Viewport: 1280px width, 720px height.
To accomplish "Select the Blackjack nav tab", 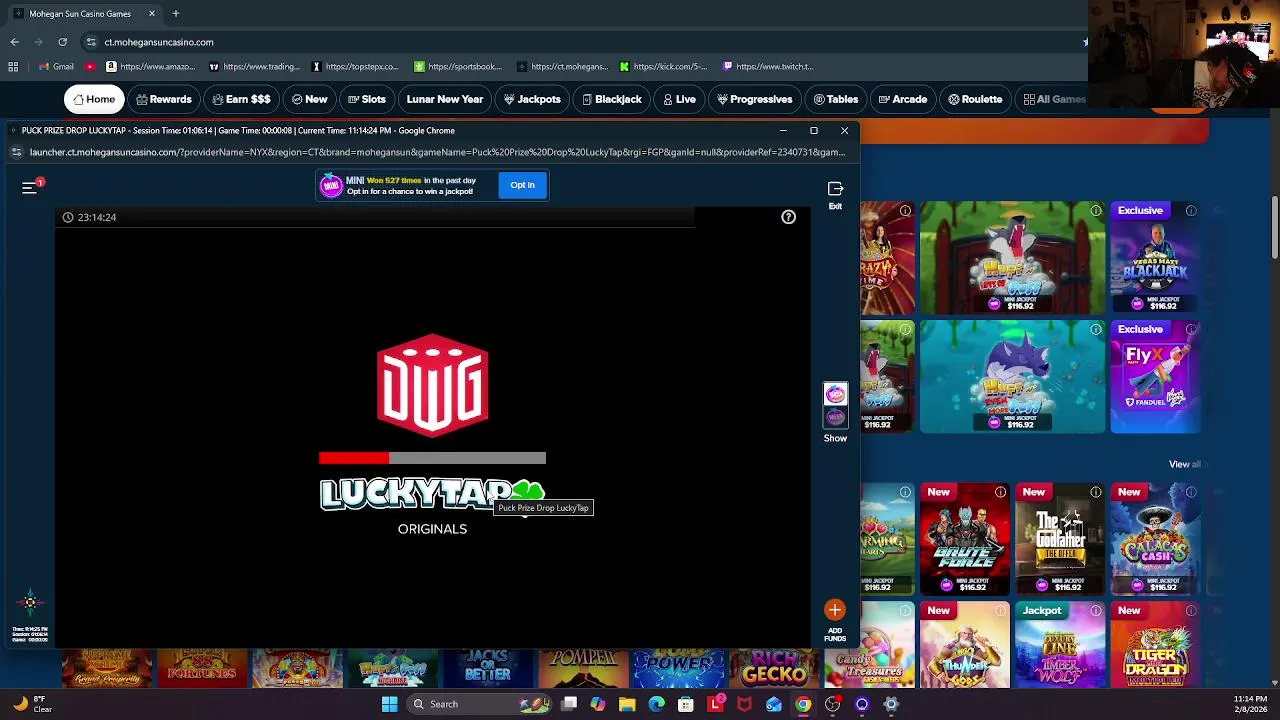I will 611,99.
